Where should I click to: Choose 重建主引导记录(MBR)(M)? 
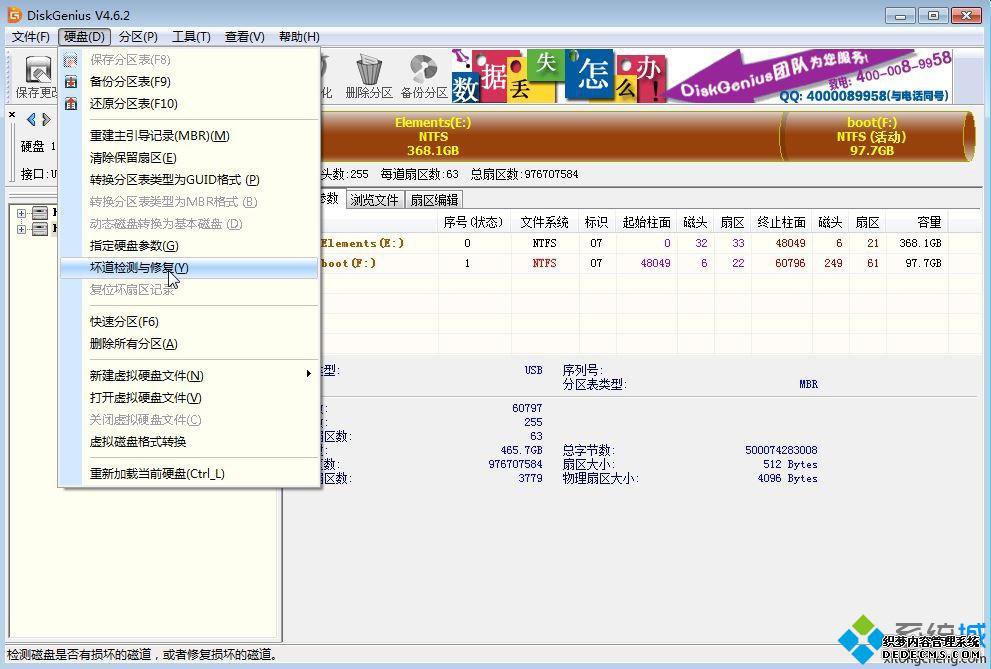[x=189, y=136]
